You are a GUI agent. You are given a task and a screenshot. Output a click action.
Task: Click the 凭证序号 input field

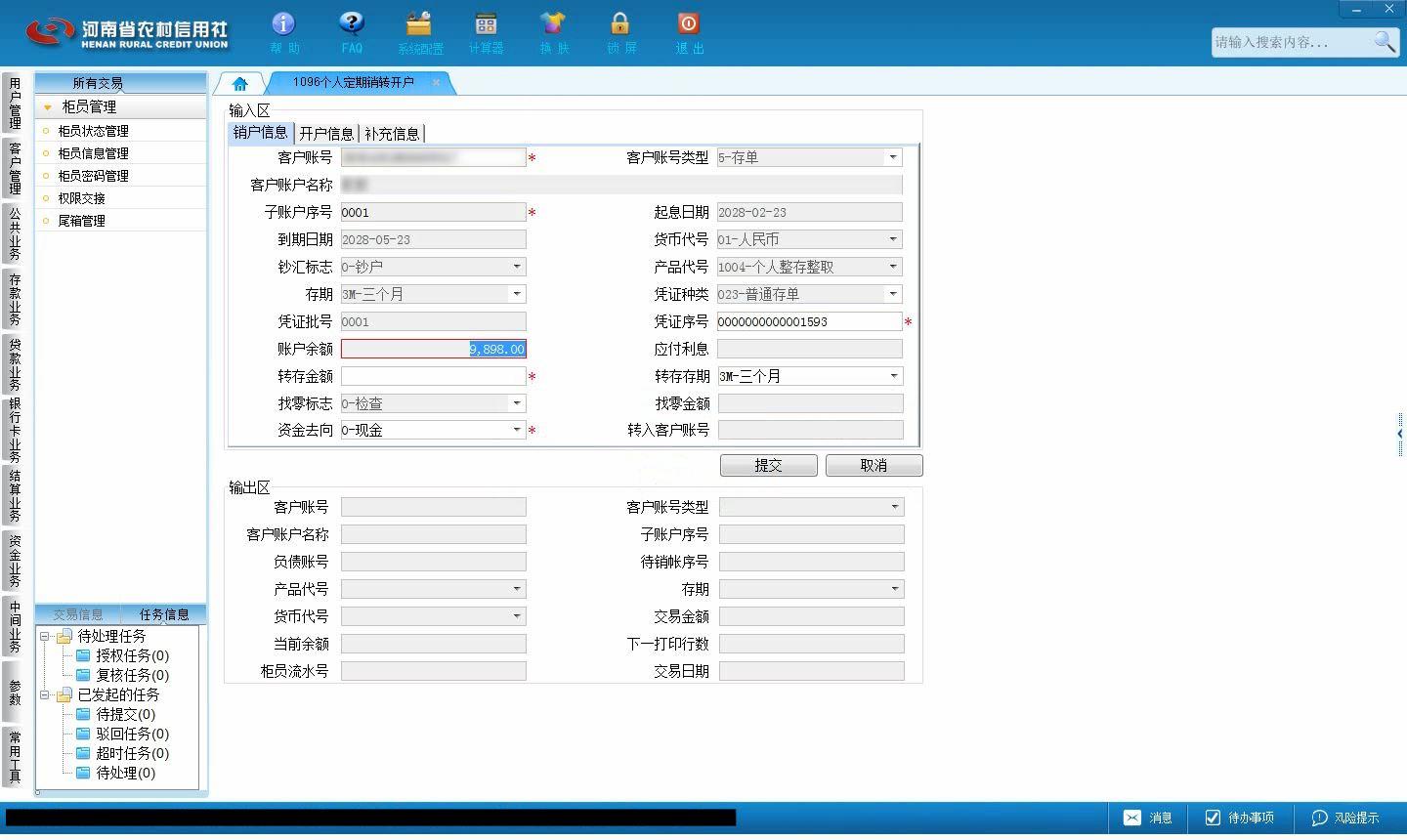(x=809, y=321)
